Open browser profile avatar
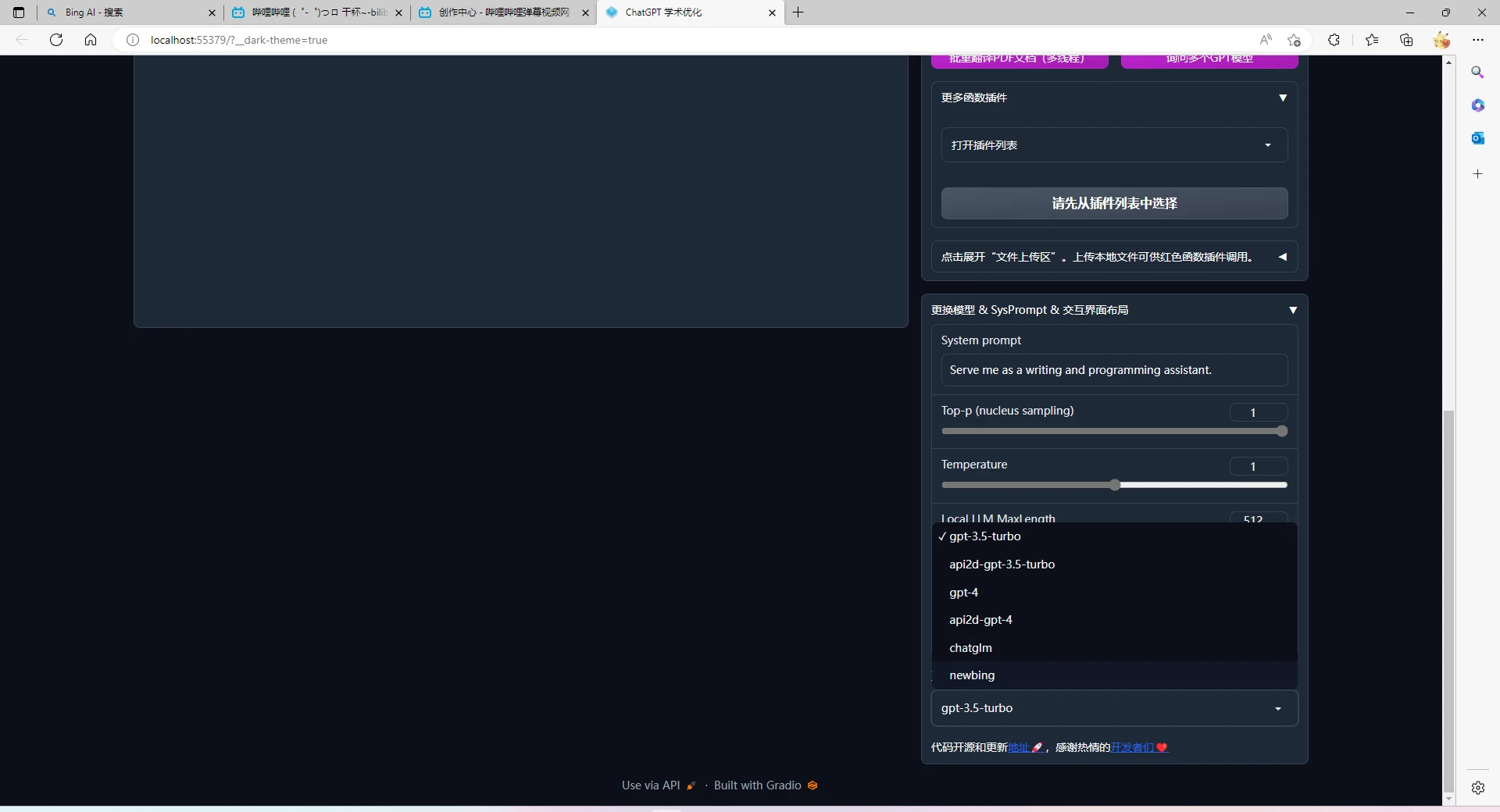1500x812 pixels. tap(1442, 40)
